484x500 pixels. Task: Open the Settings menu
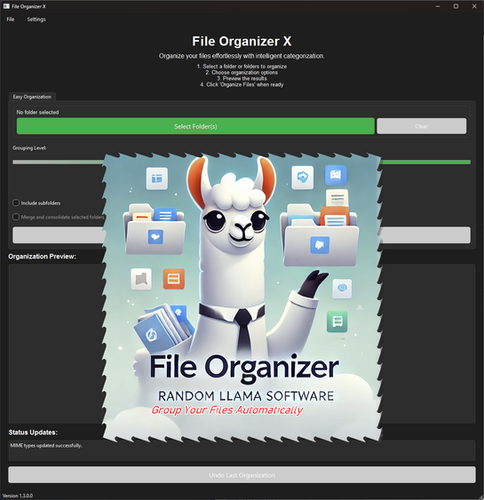coord(36,19)
